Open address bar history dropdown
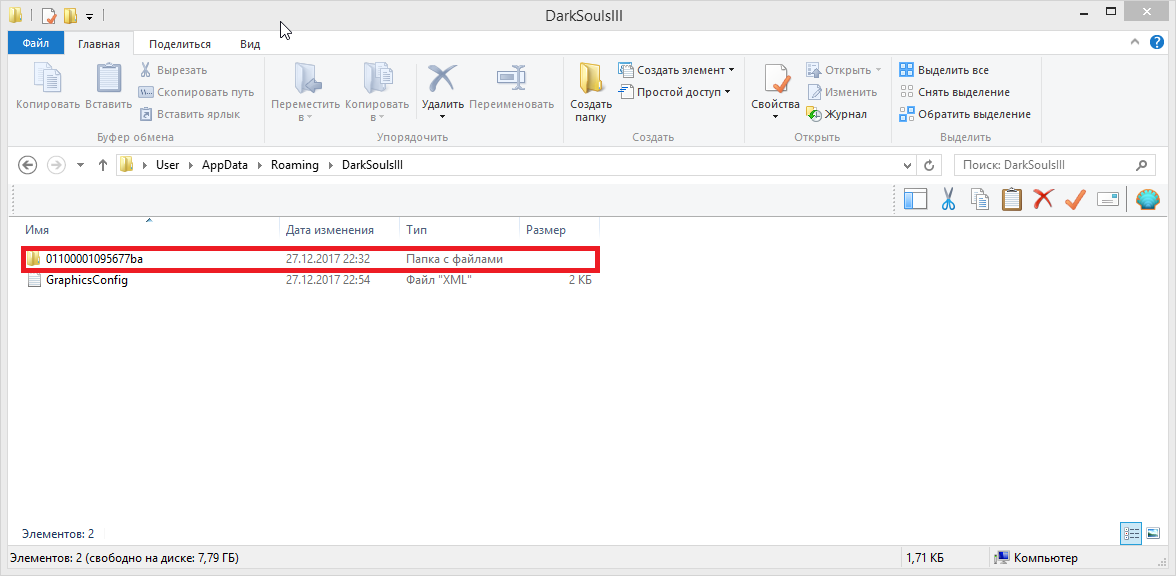This screenshot has width=1176, height=576. 908,165
